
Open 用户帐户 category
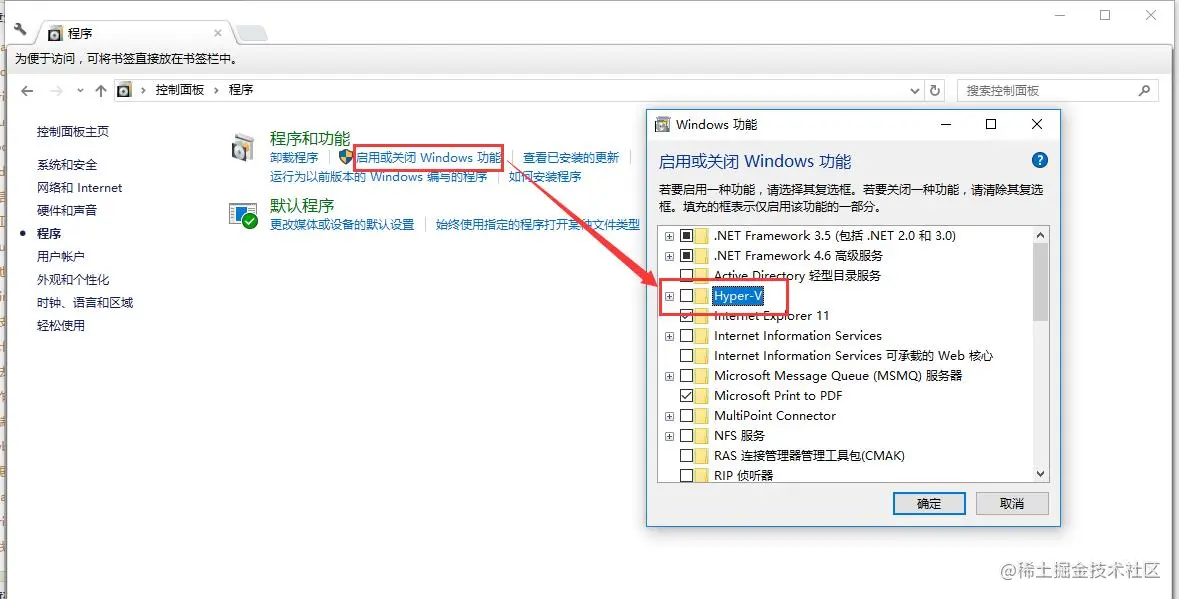click(61, 257)
